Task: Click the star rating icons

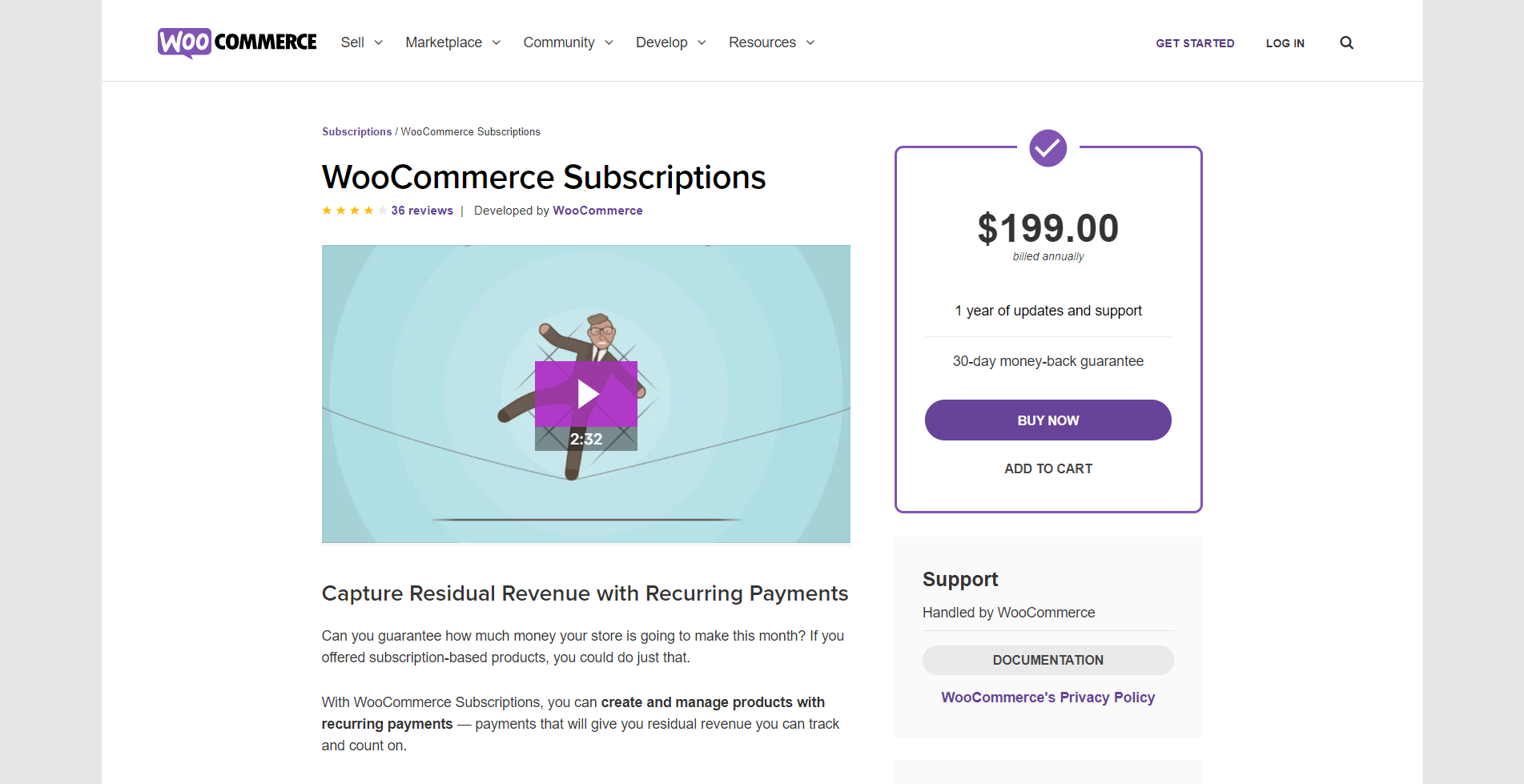Action: 355,211
